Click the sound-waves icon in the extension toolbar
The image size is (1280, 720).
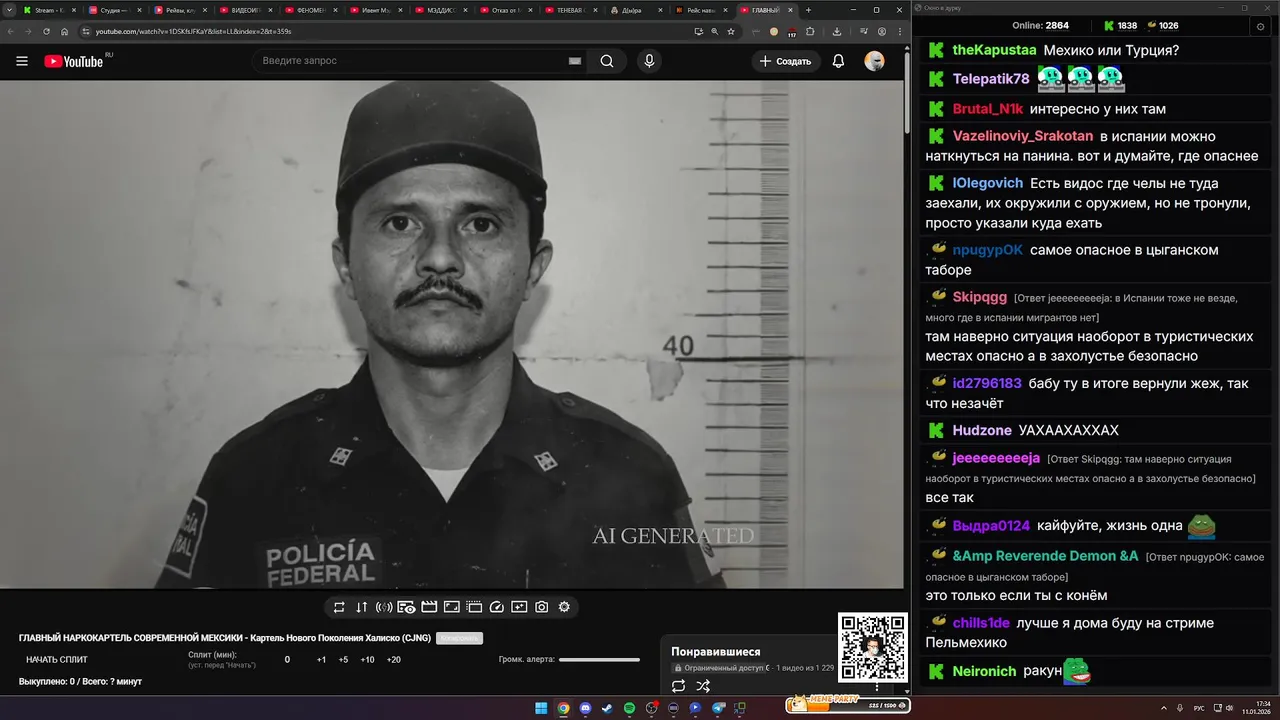click(x=384, y=607)
